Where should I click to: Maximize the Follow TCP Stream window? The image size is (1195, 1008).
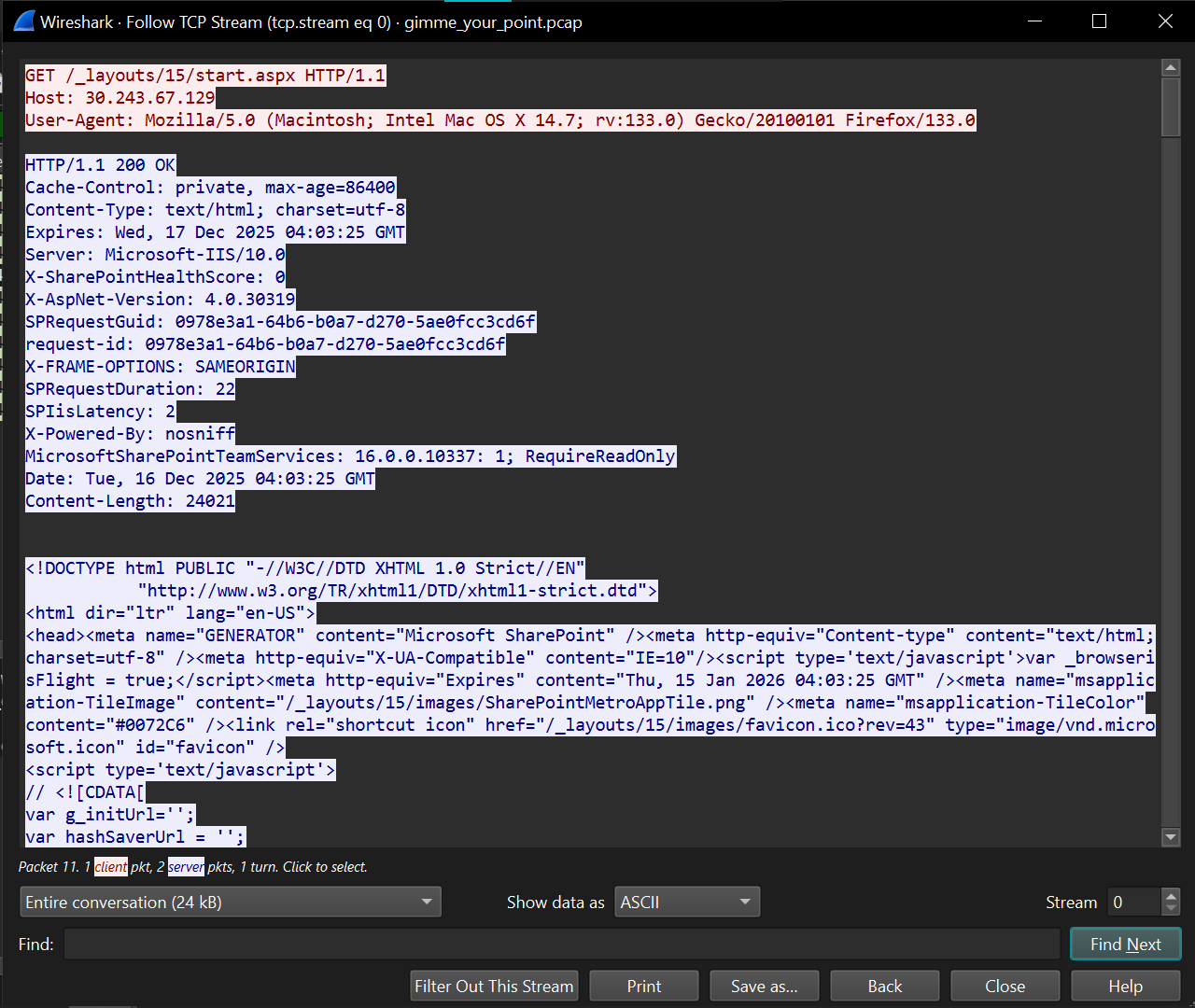pyautogui.click(x=1099, y=21)
